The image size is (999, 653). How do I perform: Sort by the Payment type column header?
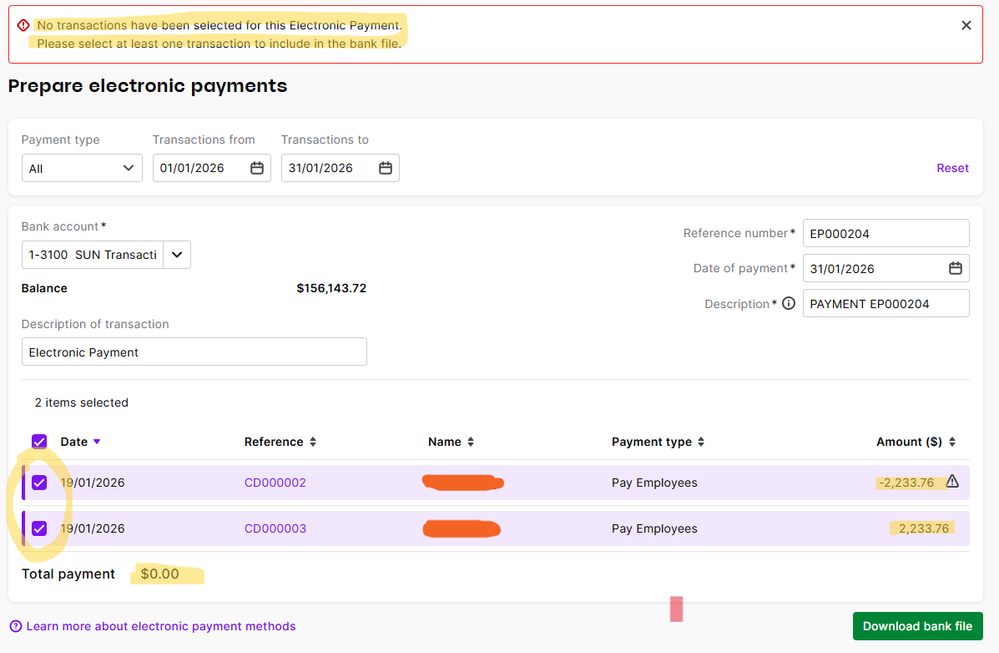point(657,442)
